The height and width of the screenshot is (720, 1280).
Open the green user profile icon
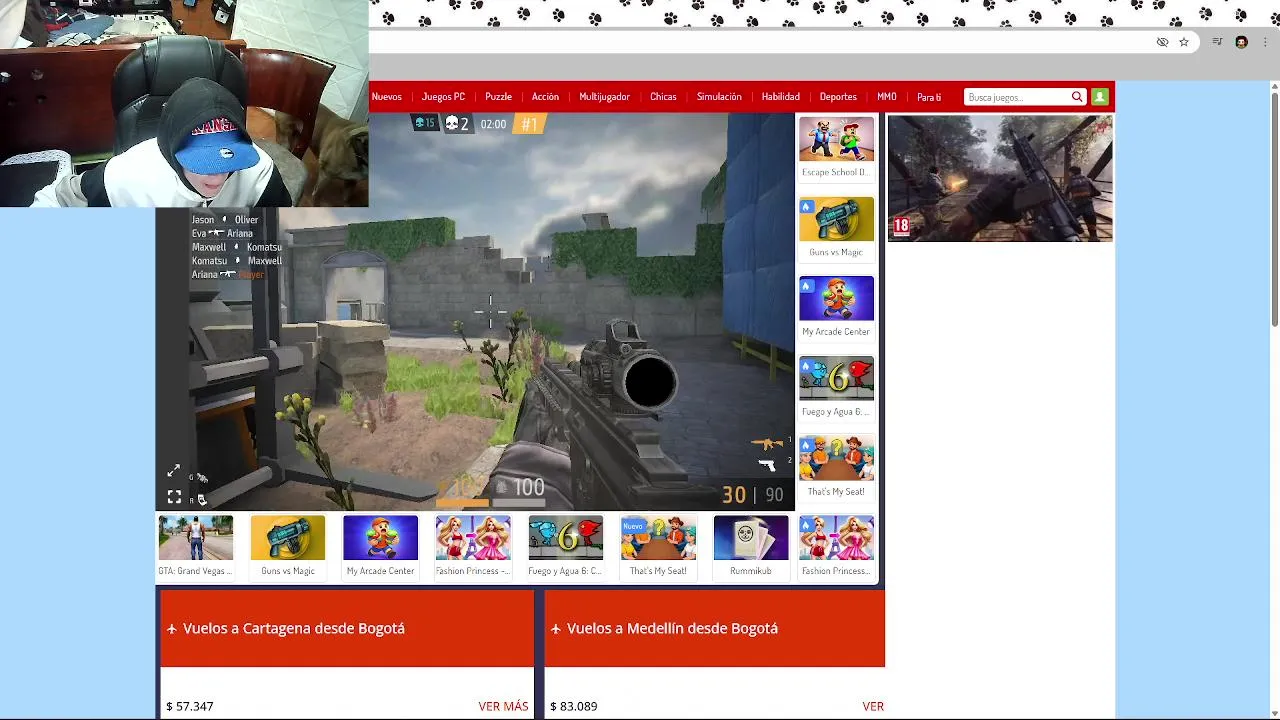1100,97
